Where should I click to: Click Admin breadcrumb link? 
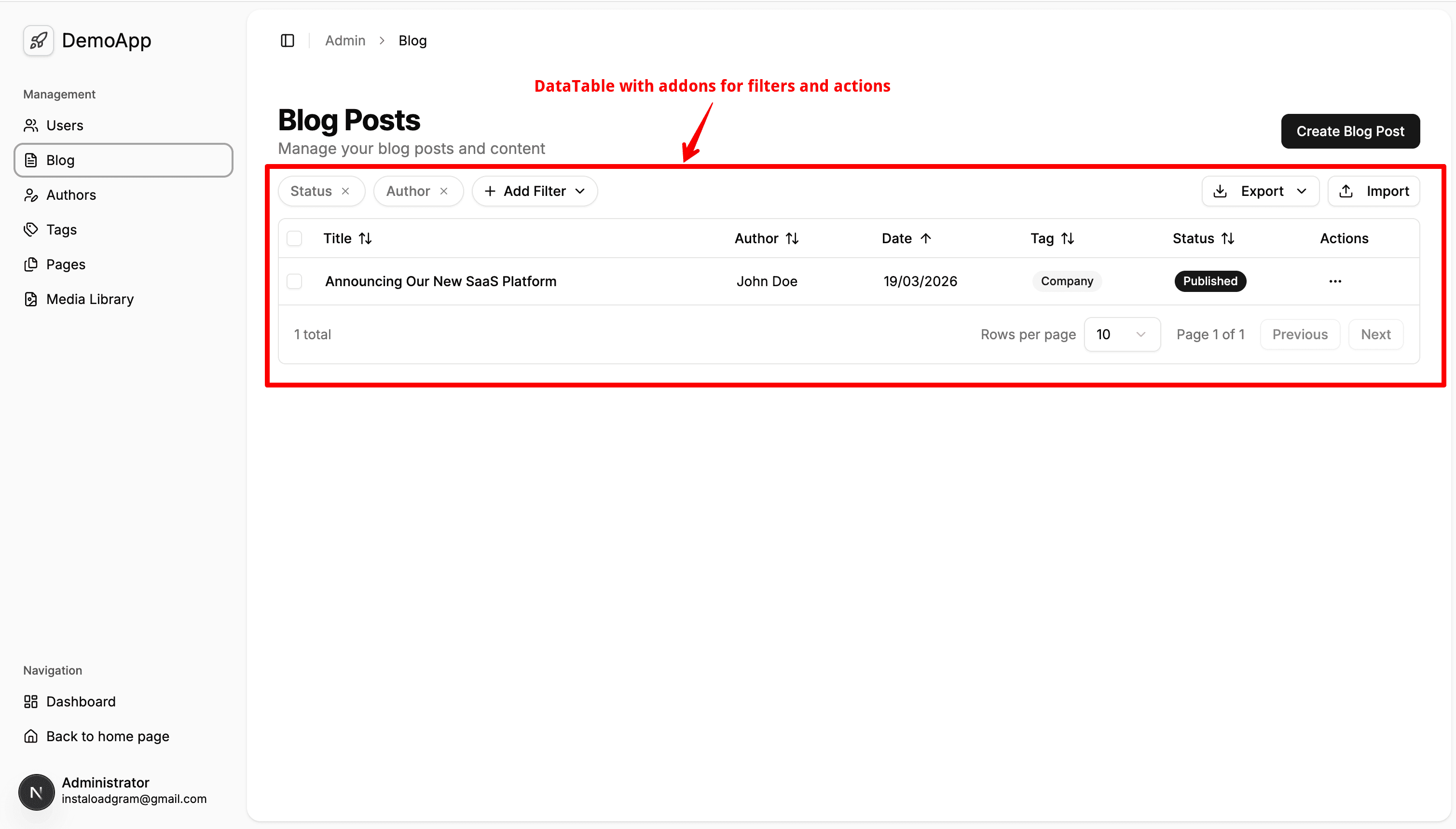(345, 41)
